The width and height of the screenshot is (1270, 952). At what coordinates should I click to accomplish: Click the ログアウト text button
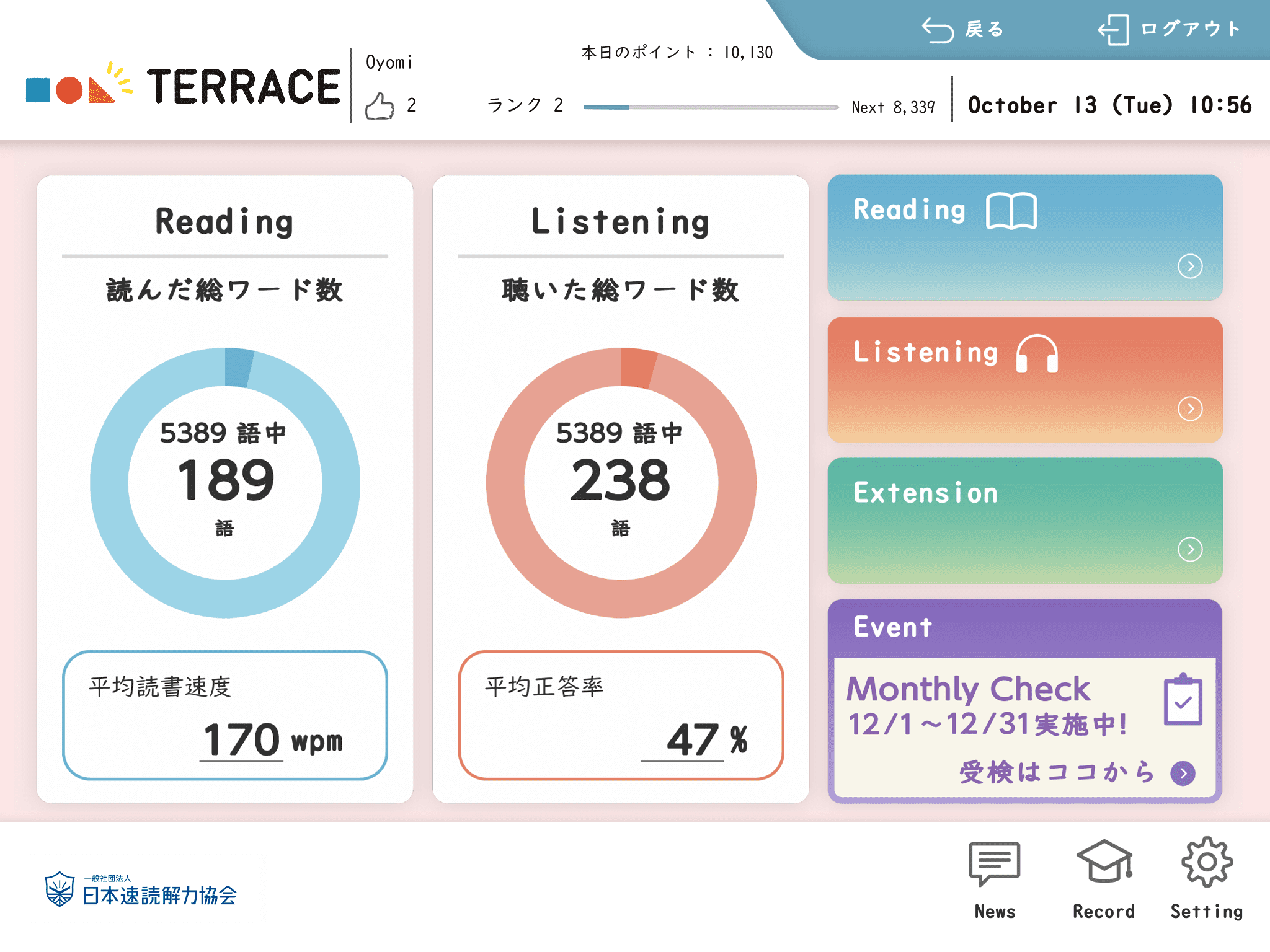pyautogui.click(x=1191, y=29)
